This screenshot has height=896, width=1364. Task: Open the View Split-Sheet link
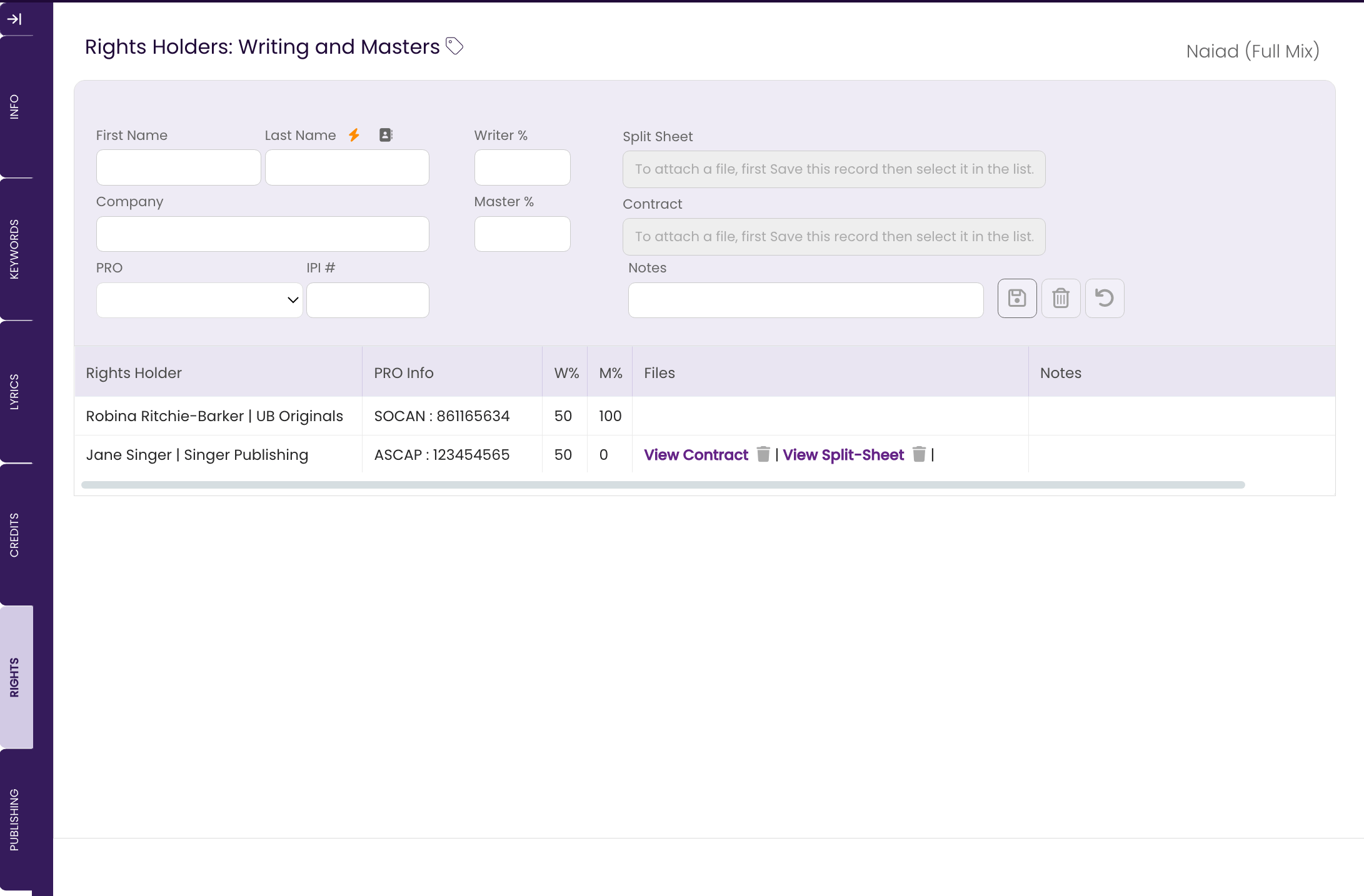[x=843, y=455]
